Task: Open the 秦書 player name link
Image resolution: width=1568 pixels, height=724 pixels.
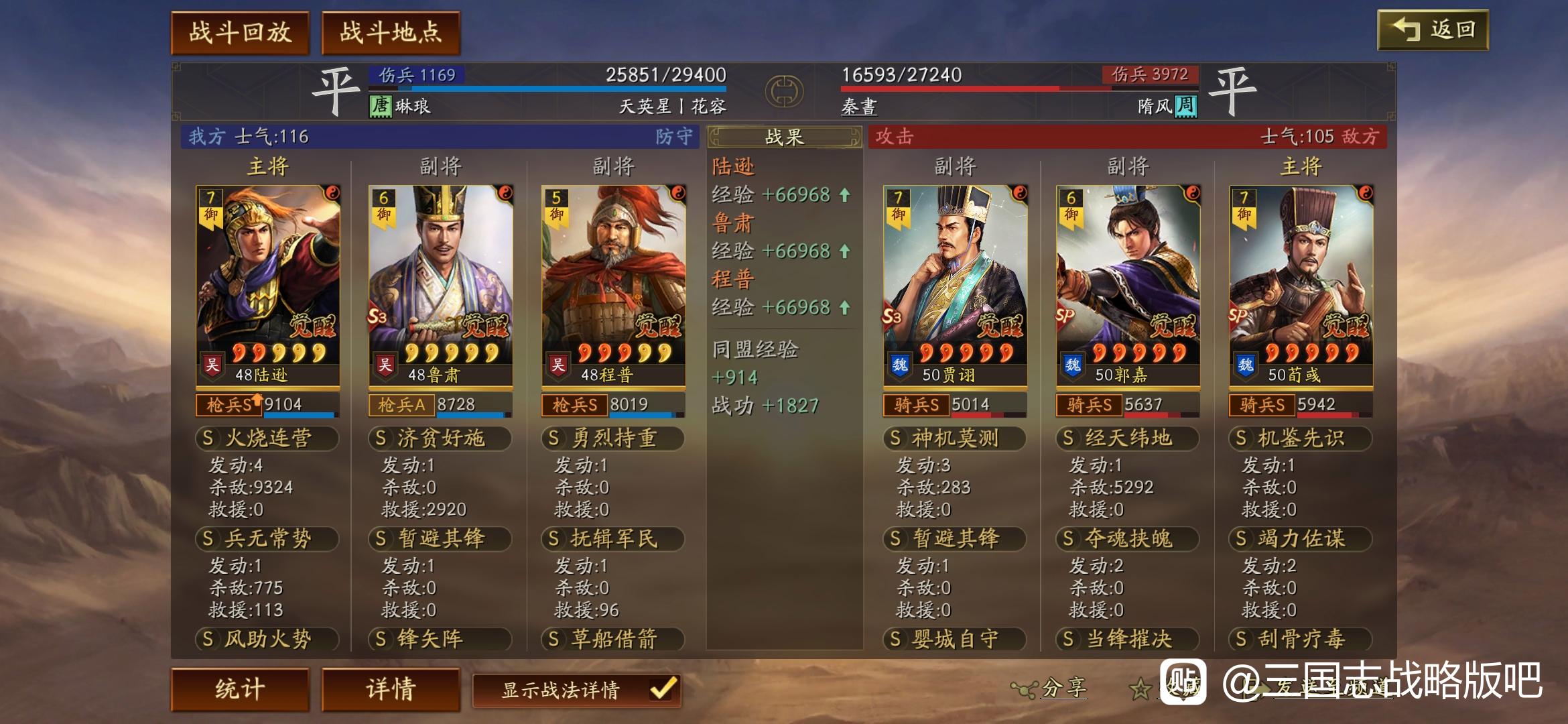Action: click(x=859, y=107)
